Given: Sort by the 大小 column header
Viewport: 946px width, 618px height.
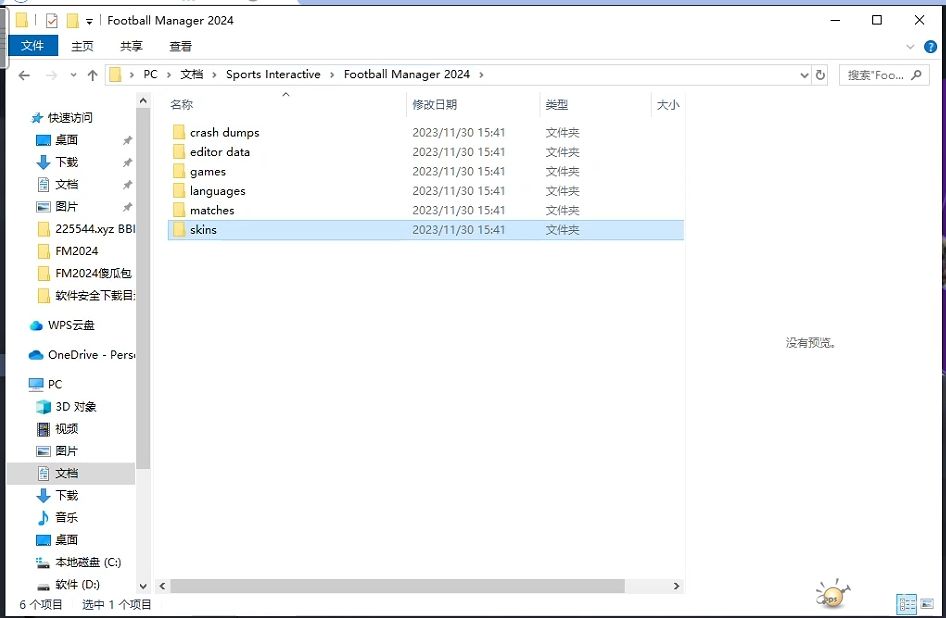Looking at the screenshot, I should tap(668, 104).
